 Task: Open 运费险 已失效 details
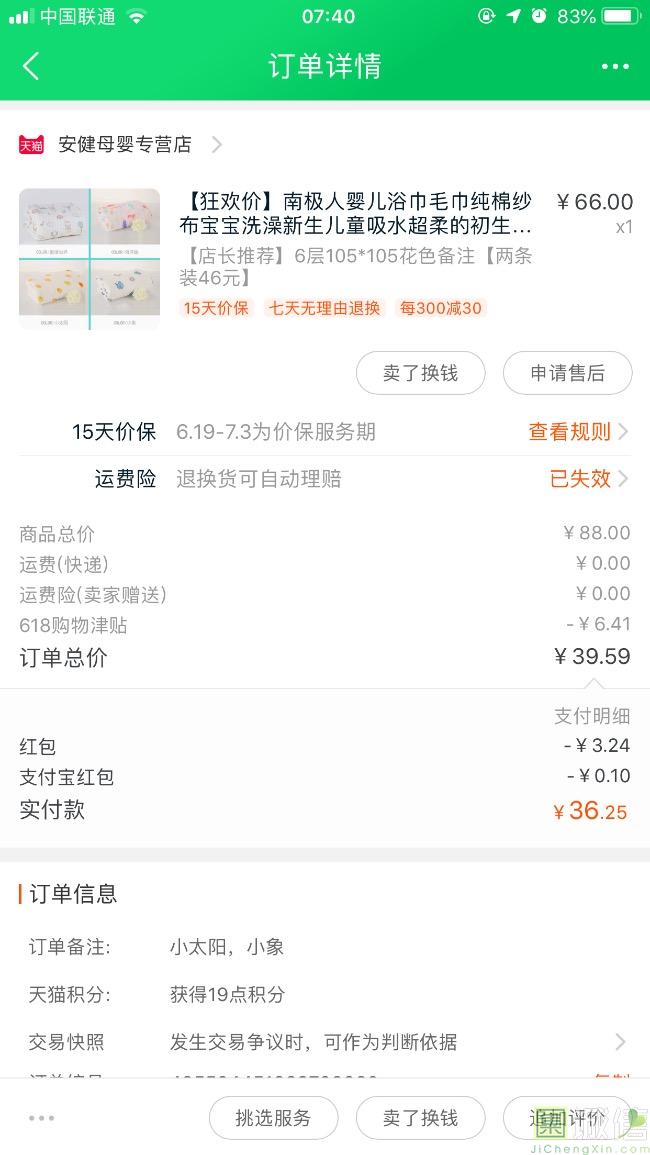[588, 479]
